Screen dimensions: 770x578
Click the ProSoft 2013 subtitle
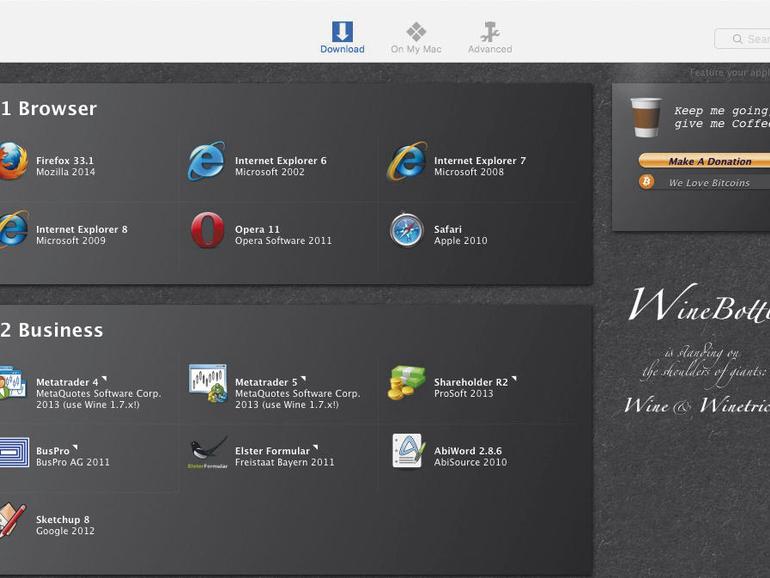point(463,393)
